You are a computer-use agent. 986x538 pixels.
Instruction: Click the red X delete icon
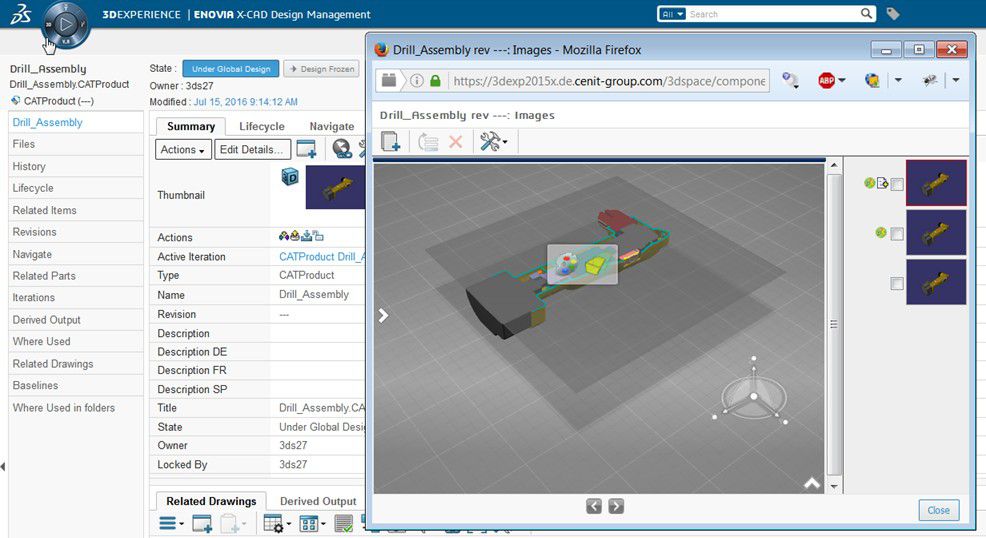pos(456,142)
